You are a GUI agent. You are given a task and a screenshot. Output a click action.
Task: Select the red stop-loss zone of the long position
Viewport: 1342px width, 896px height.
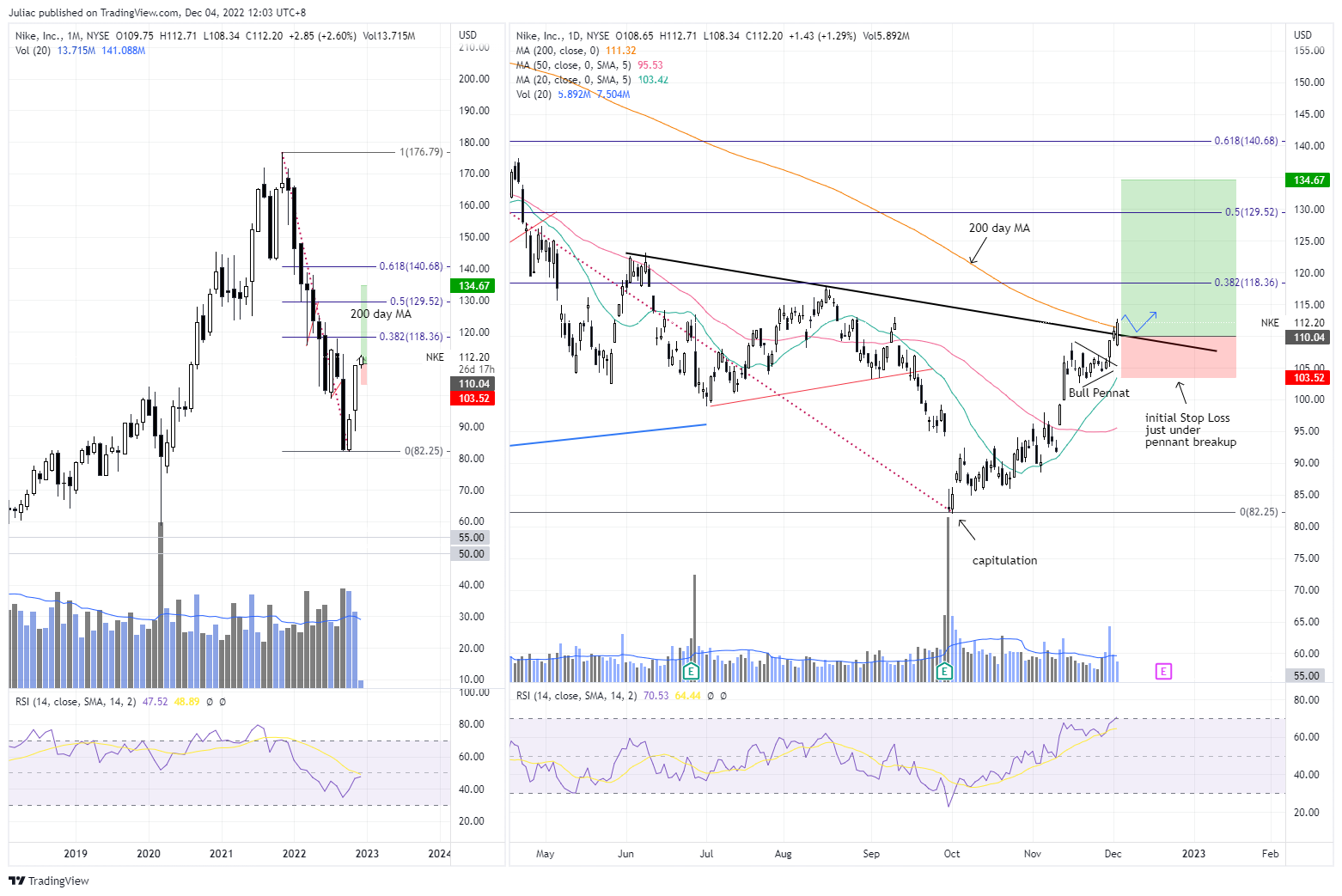pos(1179,357)
